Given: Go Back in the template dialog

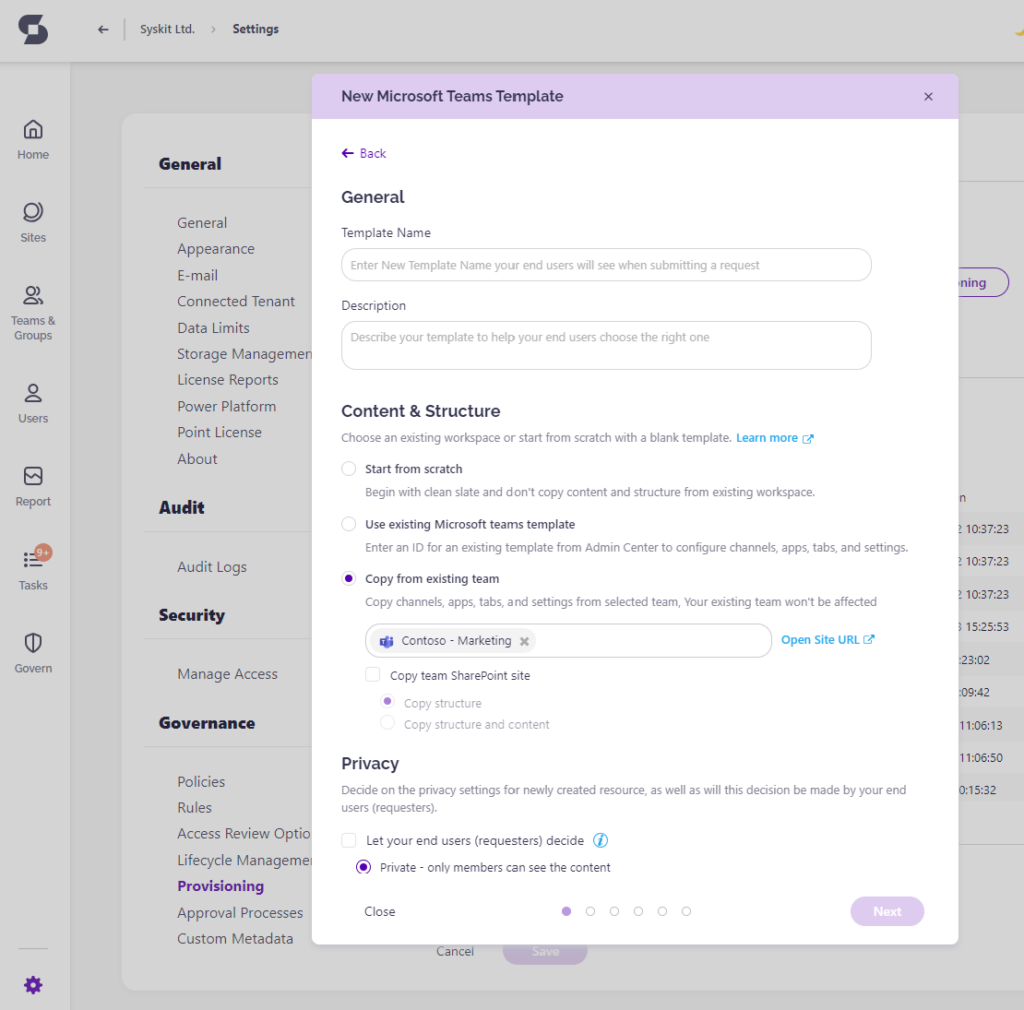Looking at the screenshot, I should click(x=364, y=153).
